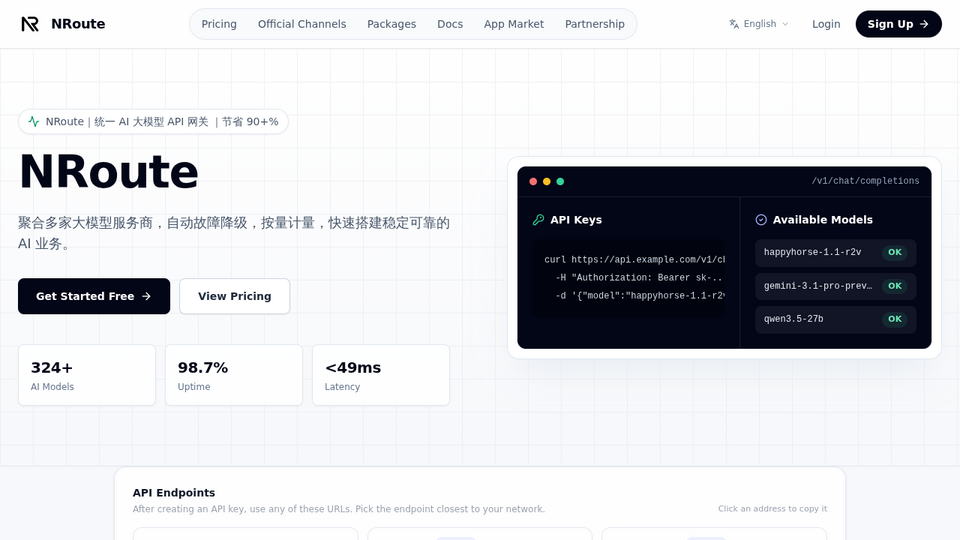Click the -d model JSON line in code

(x=640, y=296)
